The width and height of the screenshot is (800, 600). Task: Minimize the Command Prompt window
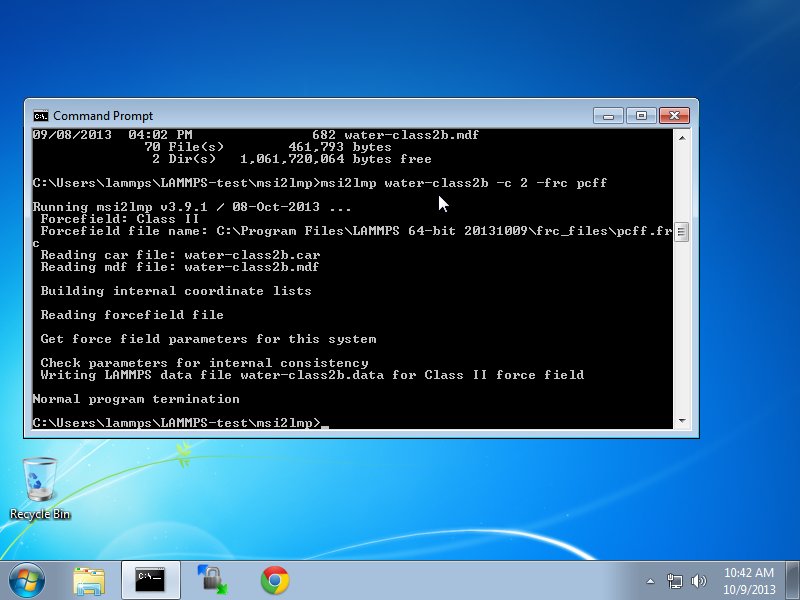(x=608, y=115)
